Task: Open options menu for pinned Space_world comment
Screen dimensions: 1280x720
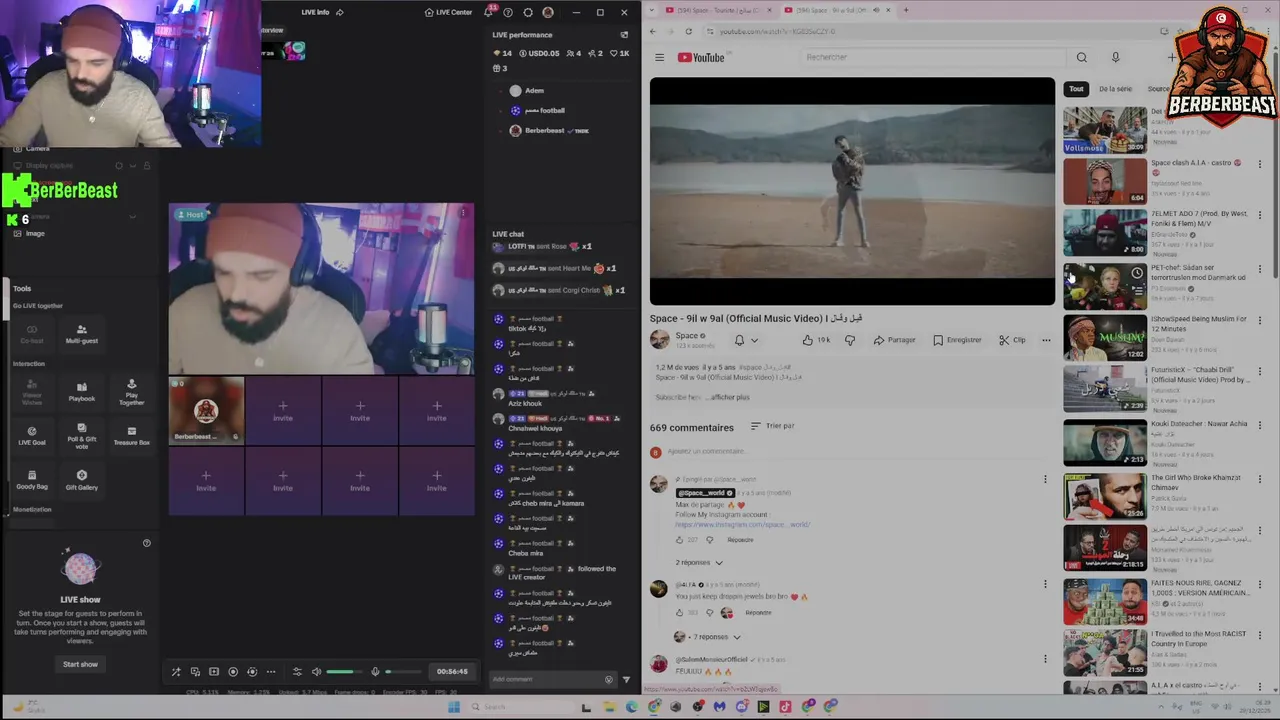Action: pyautogui.click(x=1045, y=479)
